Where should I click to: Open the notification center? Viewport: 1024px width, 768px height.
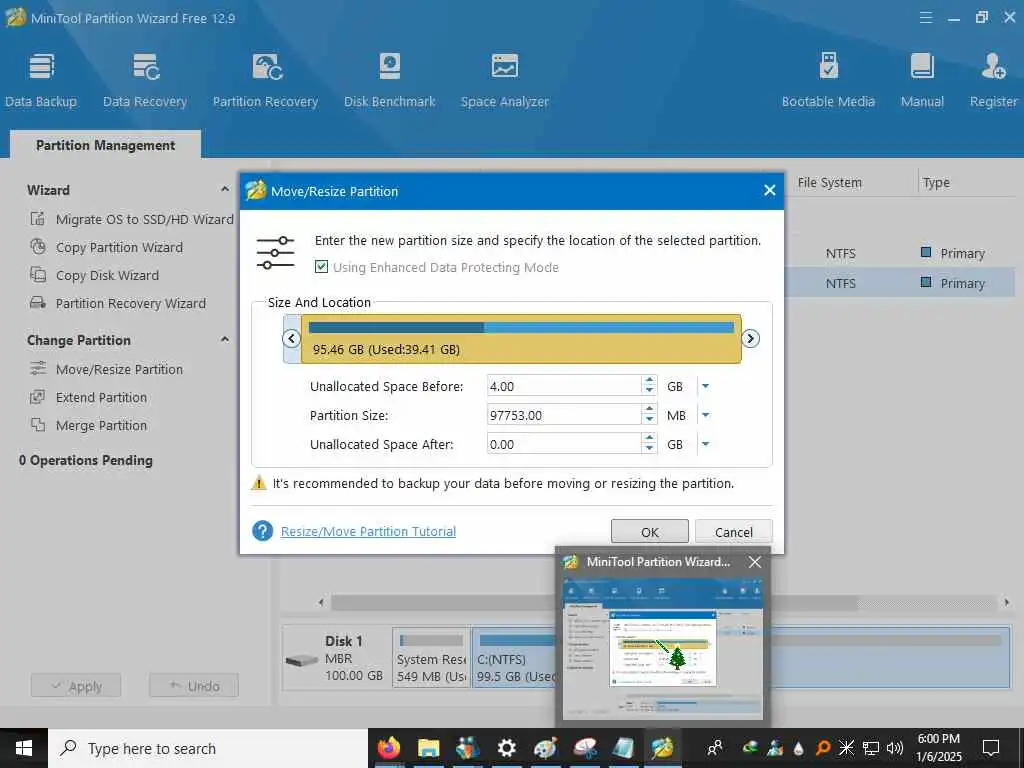click(x=991, y=748)
